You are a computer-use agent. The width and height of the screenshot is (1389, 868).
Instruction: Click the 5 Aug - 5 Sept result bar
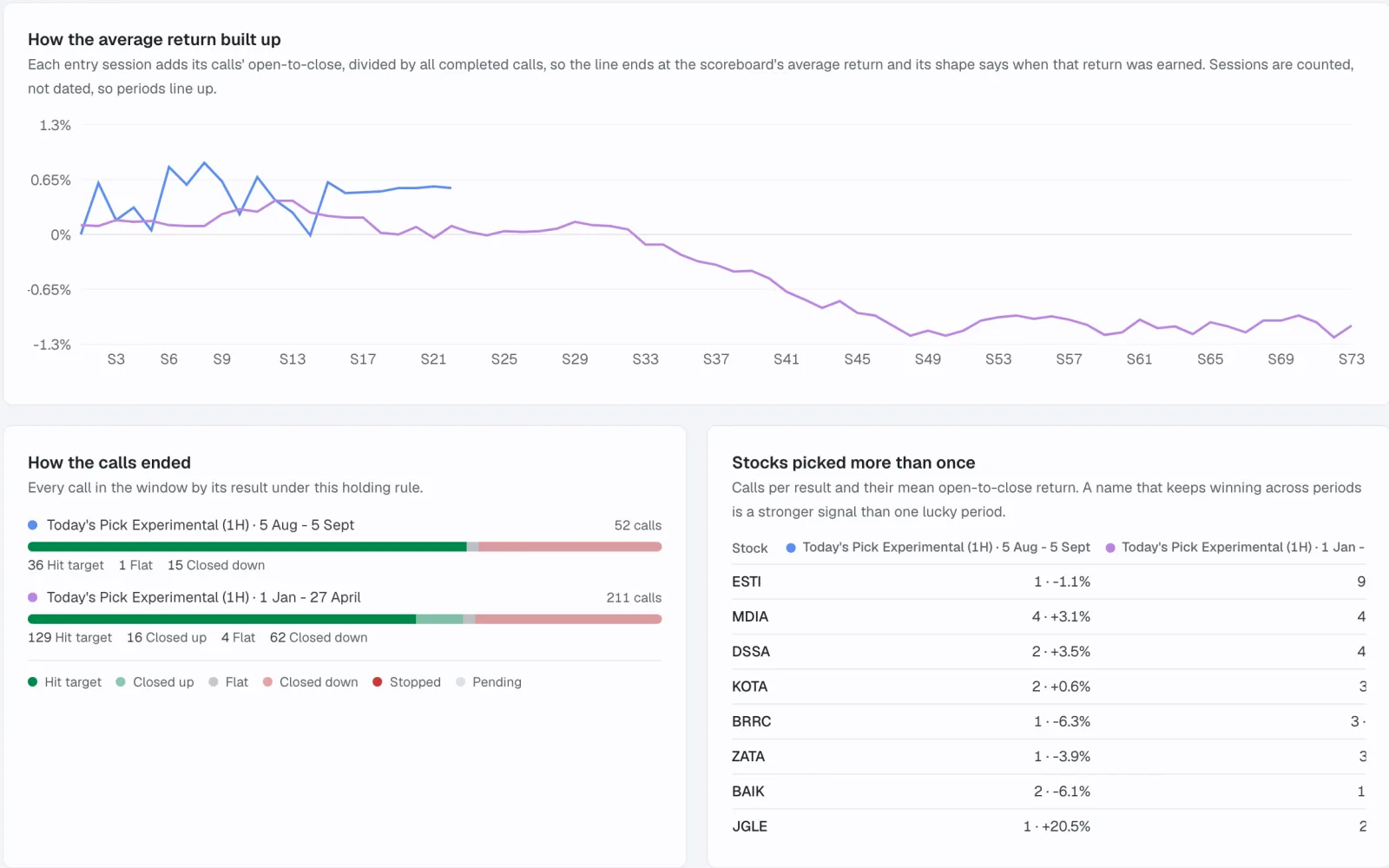click(x=345, y=547)
